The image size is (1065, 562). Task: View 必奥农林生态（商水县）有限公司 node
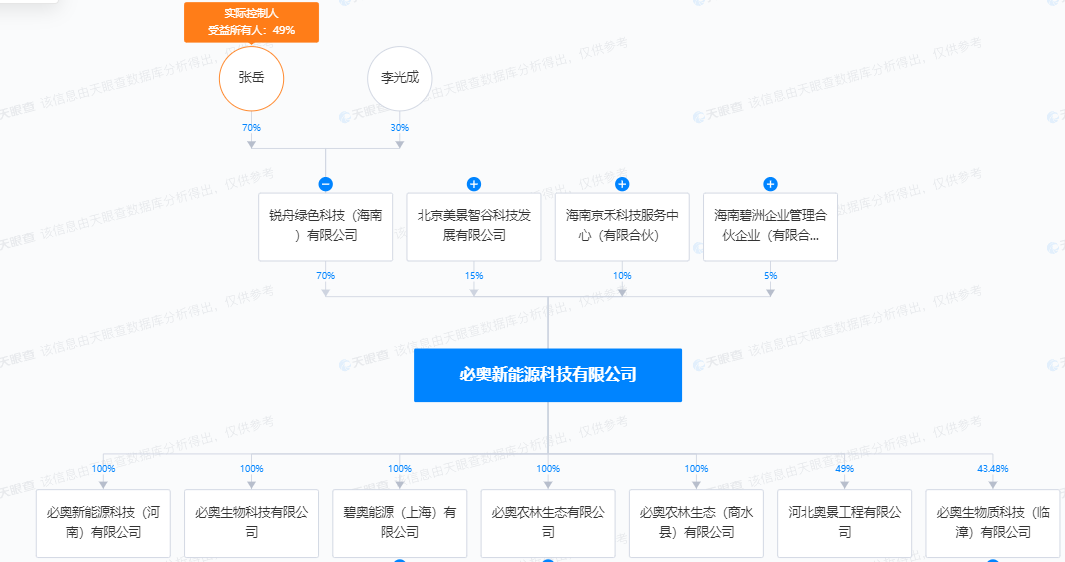coord(696,522)
